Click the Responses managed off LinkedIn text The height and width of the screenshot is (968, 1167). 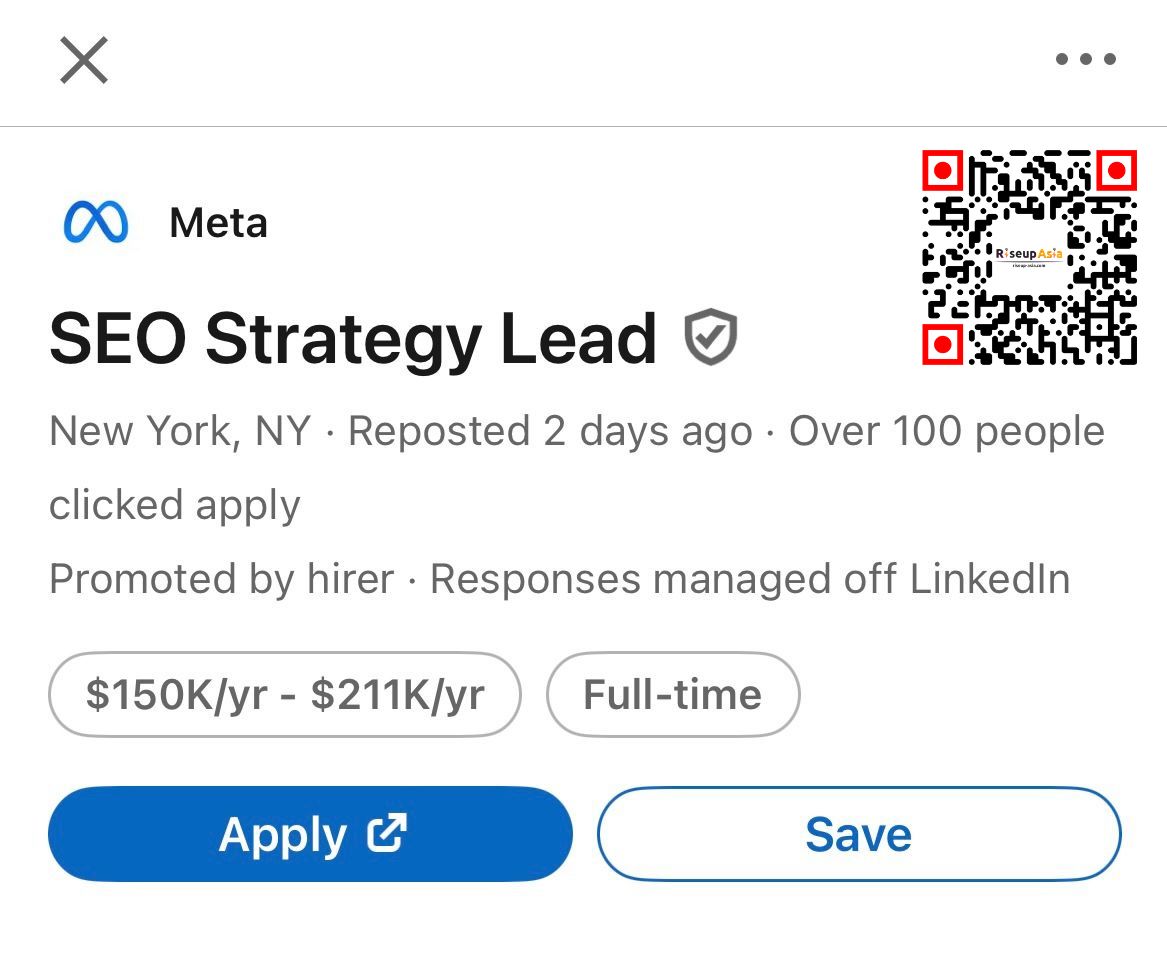point(750,579)
